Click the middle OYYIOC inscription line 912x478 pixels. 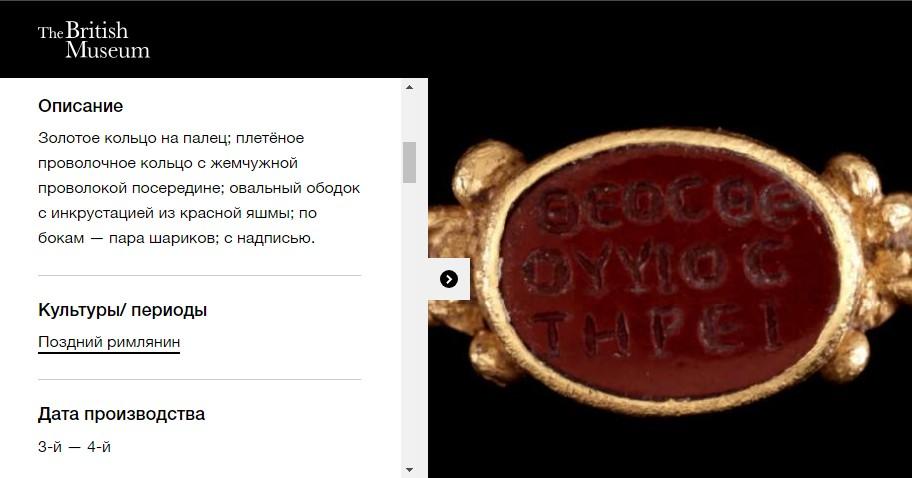(656, 269)
